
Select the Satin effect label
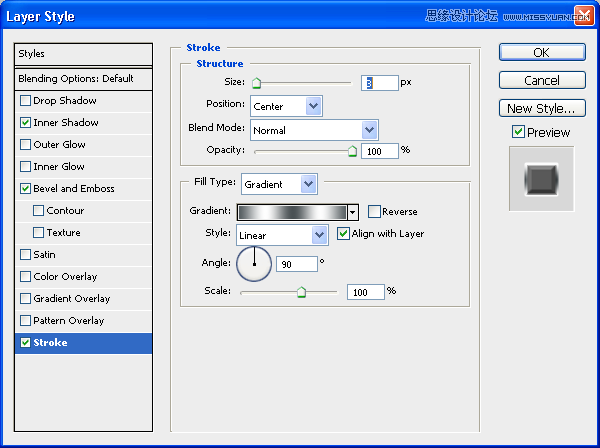coord(44,254)
